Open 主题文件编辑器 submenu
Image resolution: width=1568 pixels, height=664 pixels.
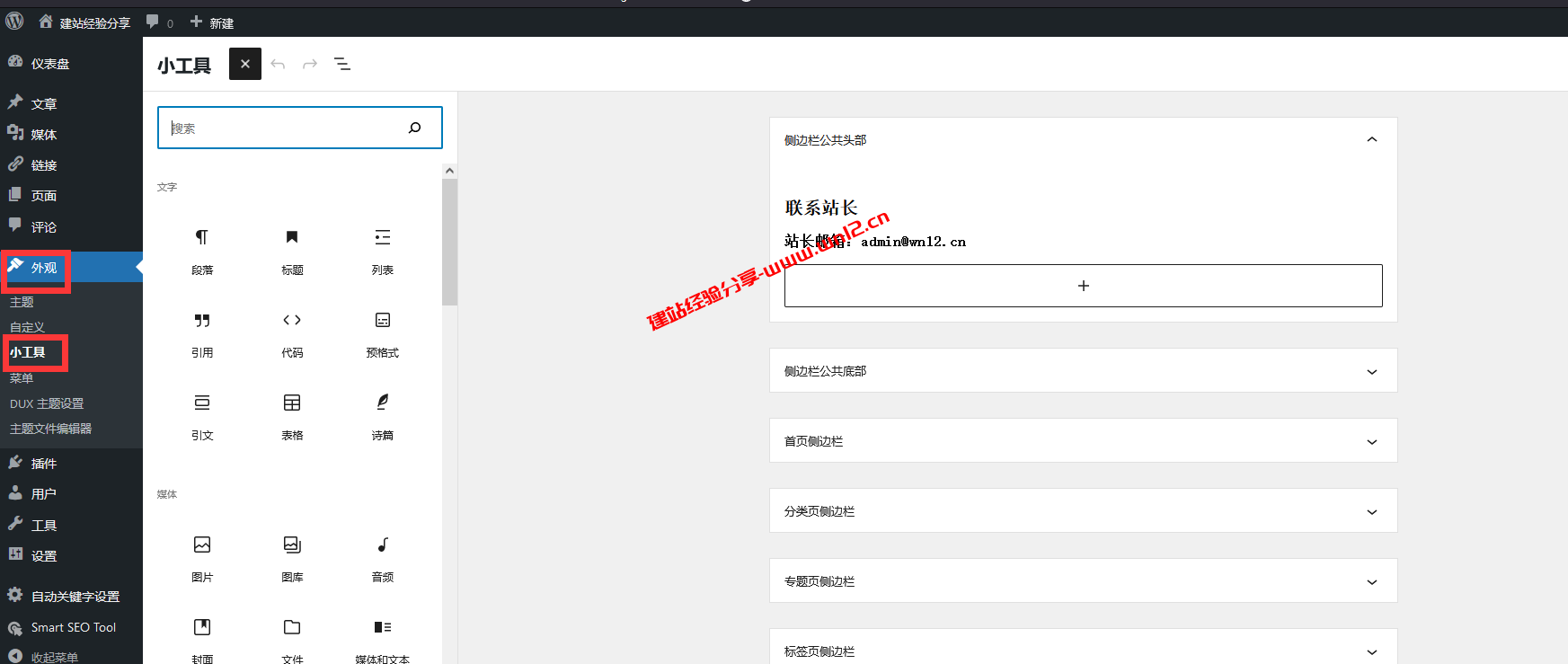51,429
